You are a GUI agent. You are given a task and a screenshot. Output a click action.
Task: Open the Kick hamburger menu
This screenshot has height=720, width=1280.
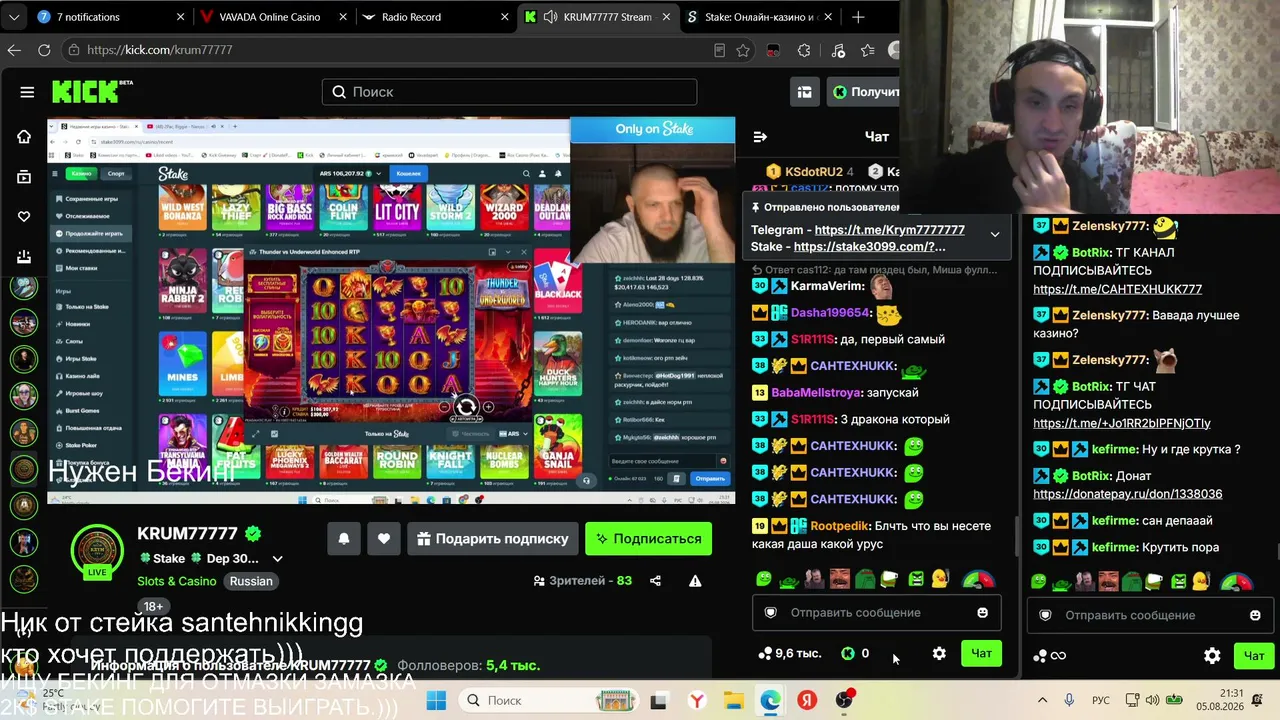point(27,92)
